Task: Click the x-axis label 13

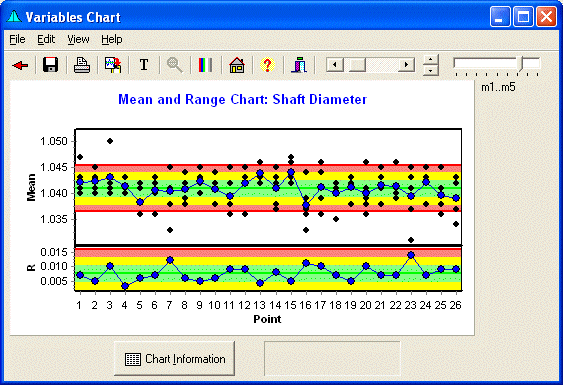Action: coord(259,305)
